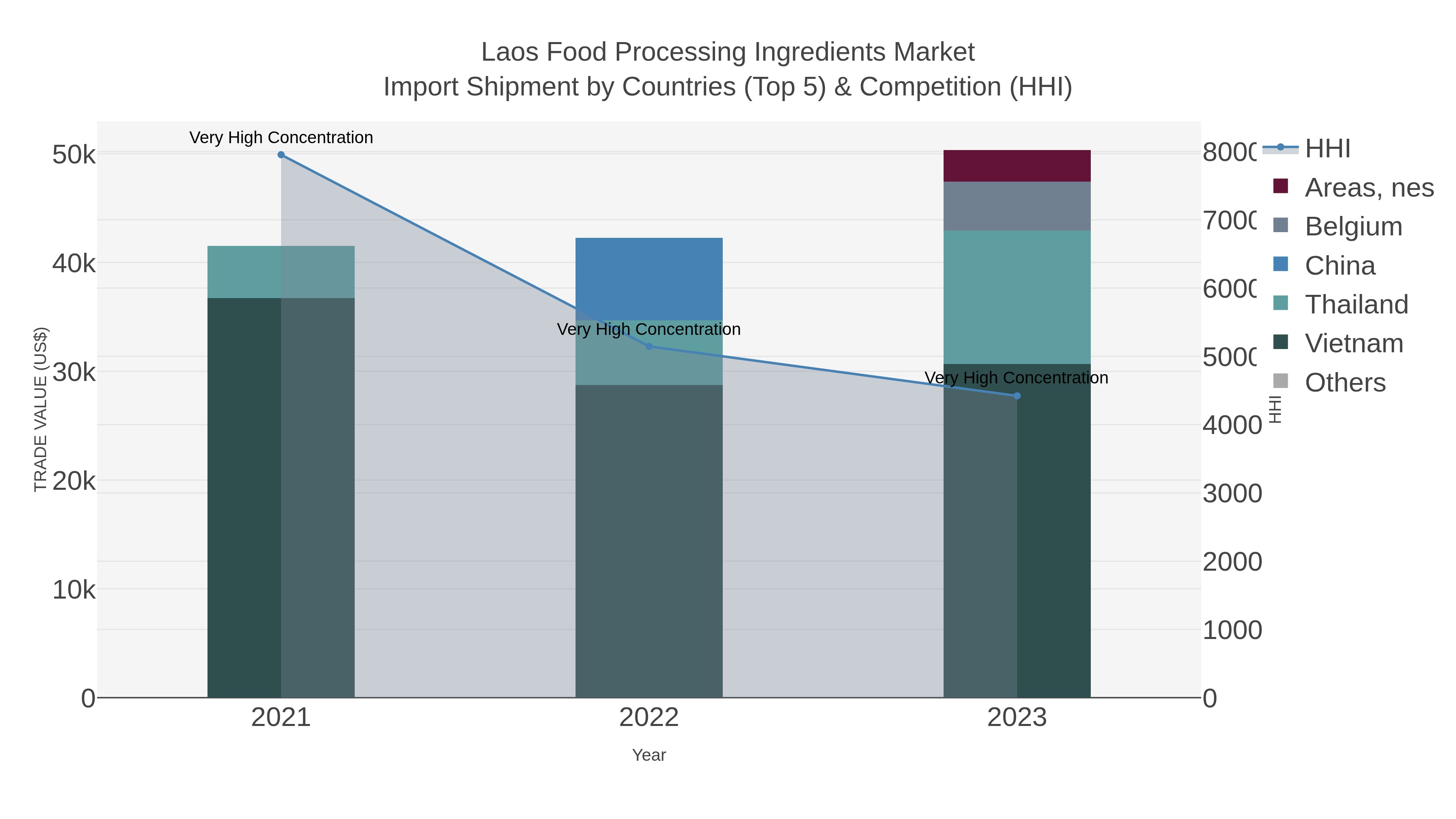Image resolution: width=1456 pixels, height=819 pixels.
Task: Click the blue China swatch
Action: click(x=1280, y=264)
